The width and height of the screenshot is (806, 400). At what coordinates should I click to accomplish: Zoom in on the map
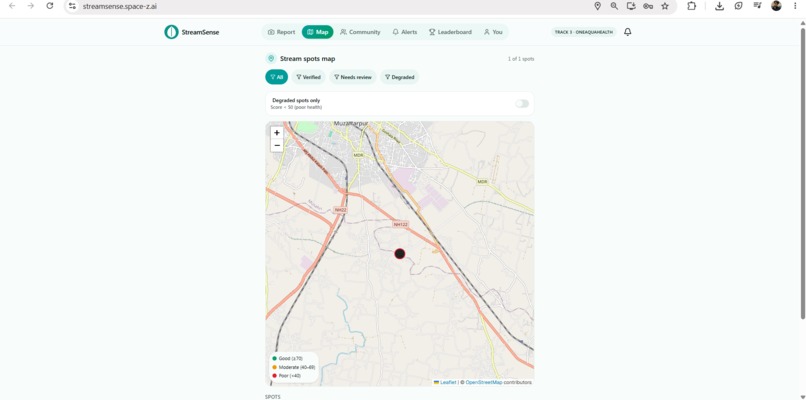[x=277, y=133]
